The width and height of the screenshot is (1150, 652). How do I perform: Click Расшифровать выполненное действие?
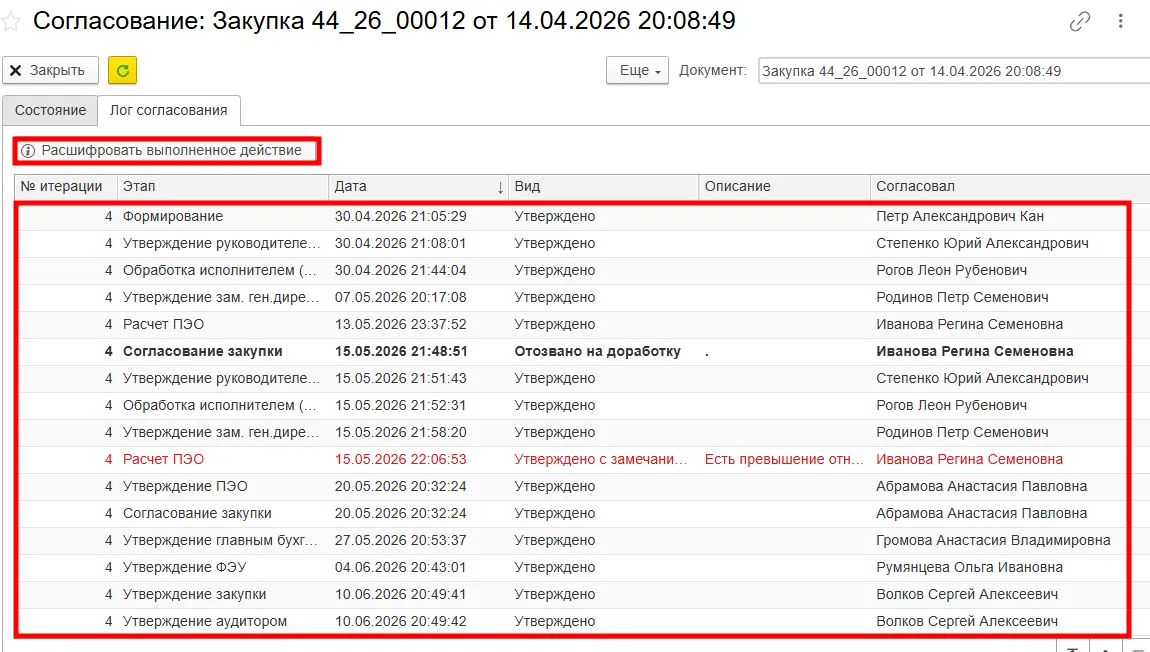click(167, 150)
